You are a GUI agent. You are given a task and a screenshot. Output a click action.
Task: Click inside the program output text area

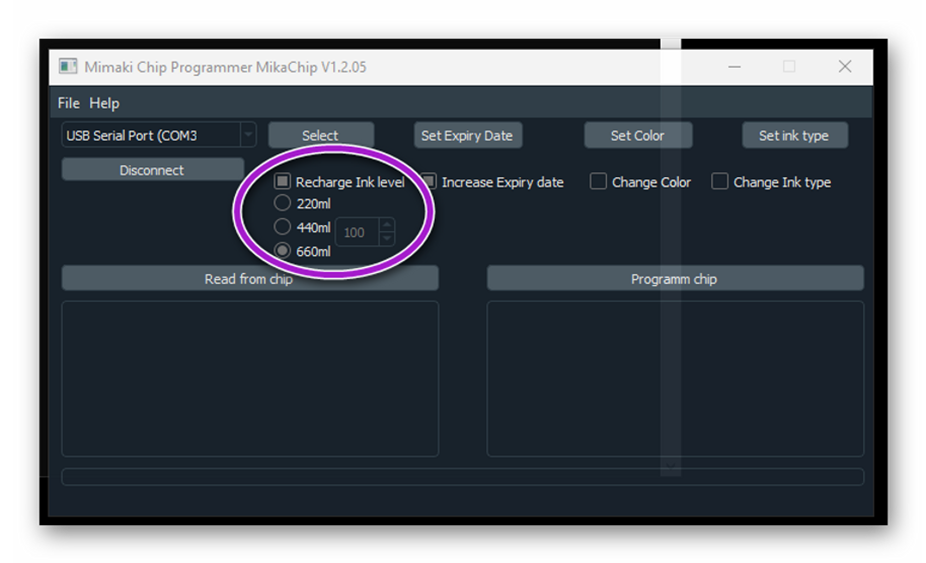tap(675, 379)
